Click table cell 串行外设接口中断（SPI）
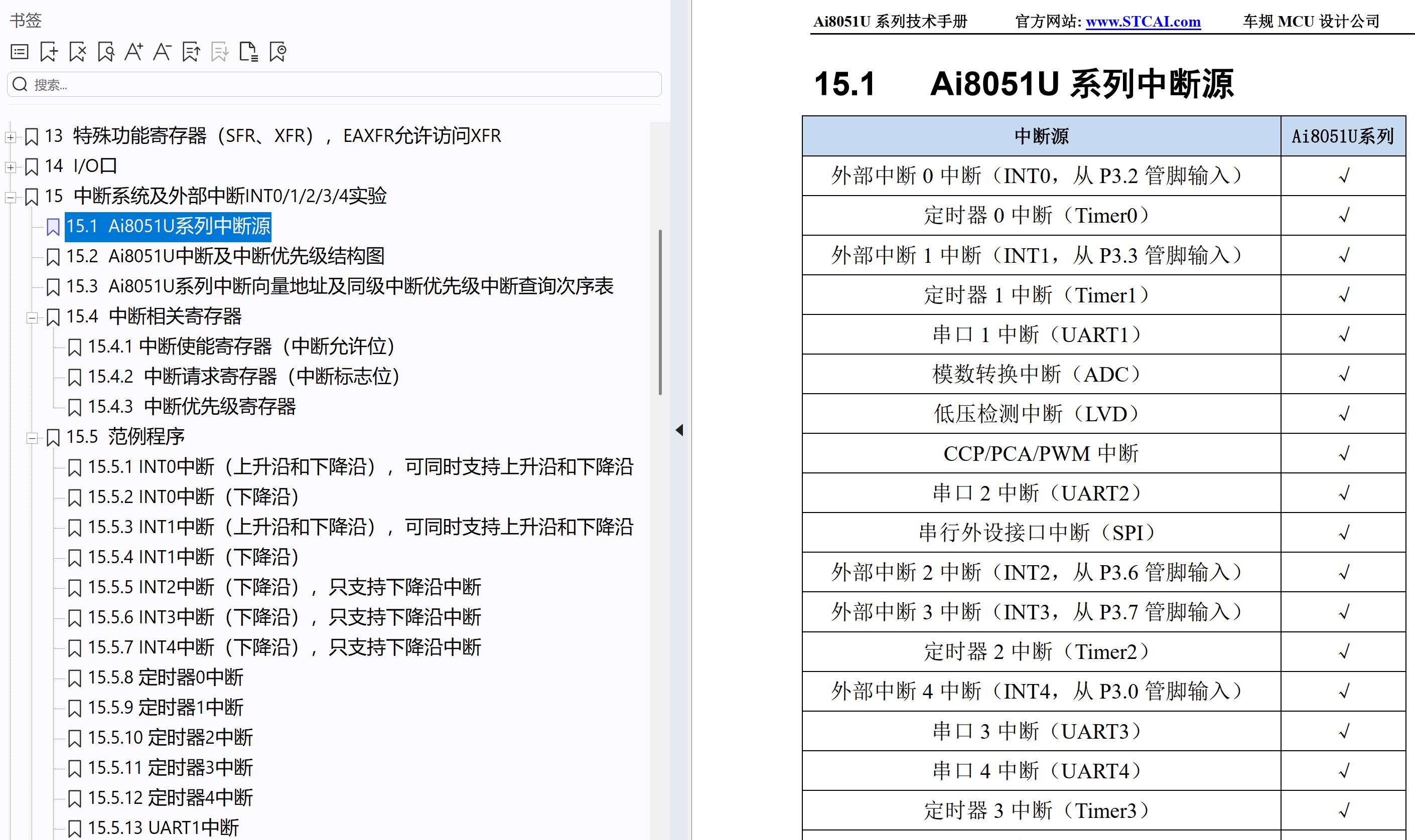 [1041, 533]
